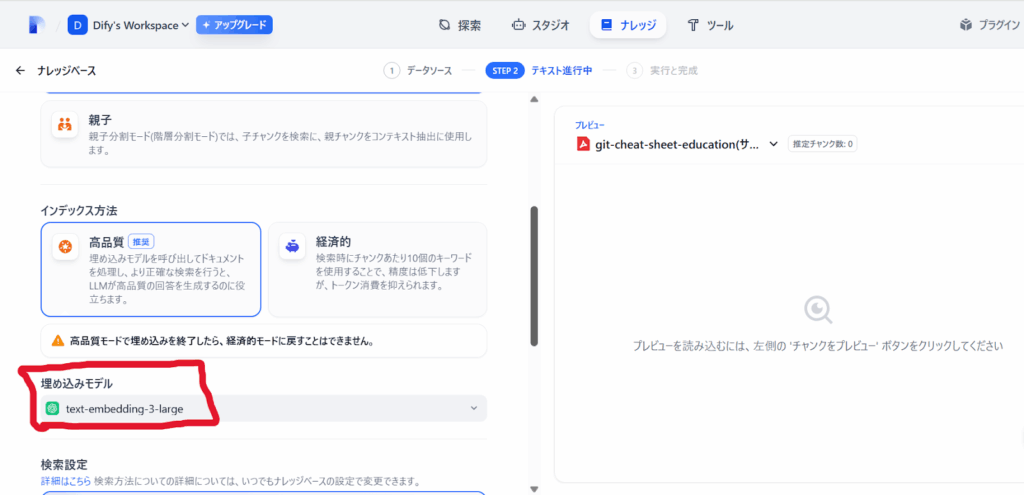Click the 高品質 index method icon
The width and height of the screenshot is (1024, 495).
(x=66, y=247)
